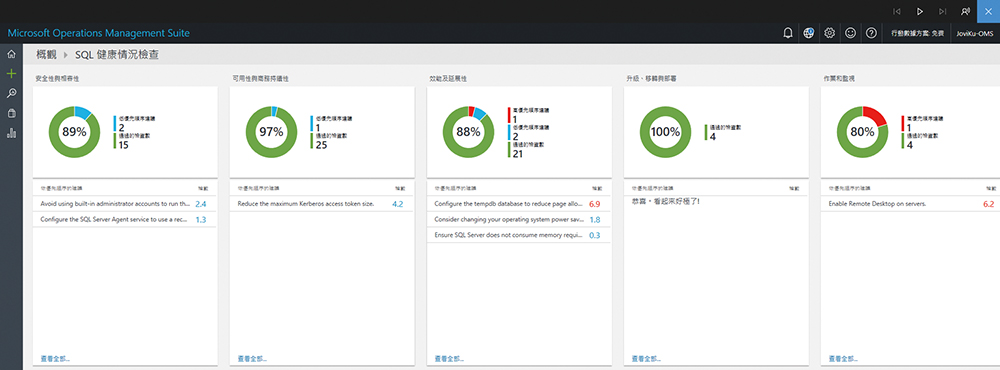Image resolution: width=1000 pixels, height=370 pixels.
Task: Click the globe icon with notification badge
Action: [809, 33]
